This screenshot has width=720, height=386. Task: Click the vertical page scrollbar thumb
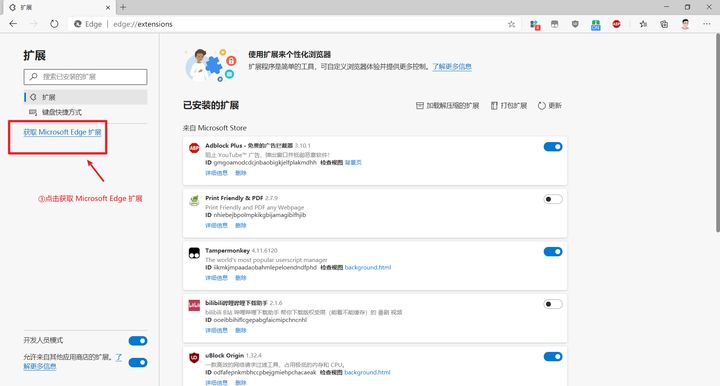(717, 132)
